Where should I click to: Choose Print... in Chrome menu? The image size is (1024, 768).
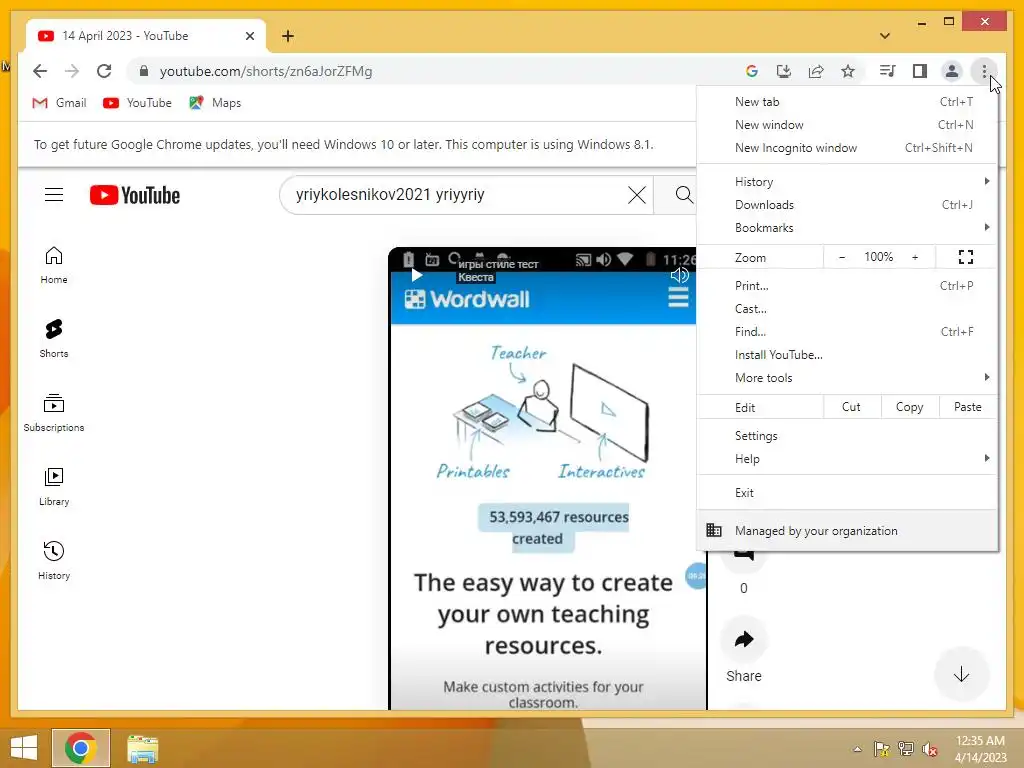point(847,285)
